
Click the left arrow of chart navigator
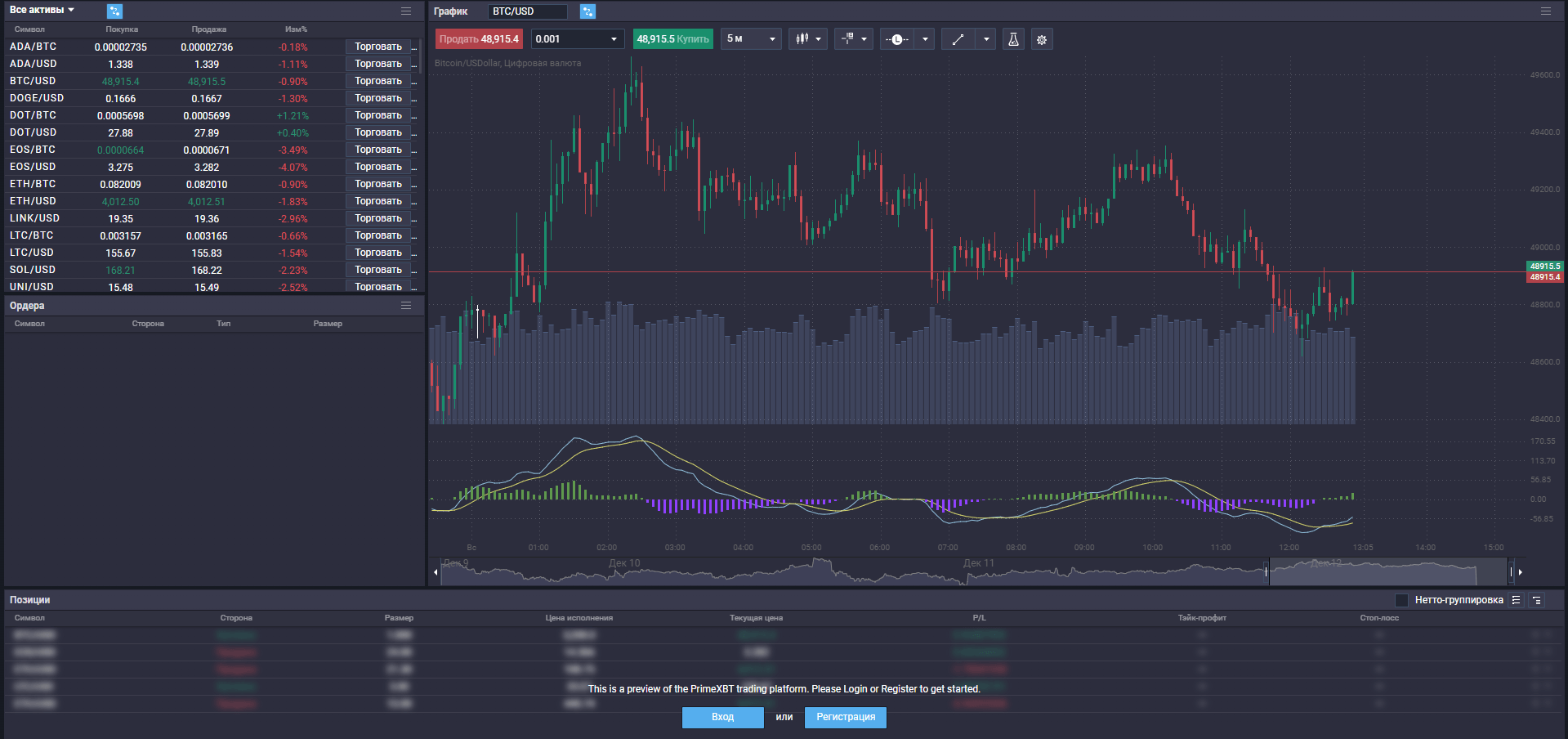(436, 572)
